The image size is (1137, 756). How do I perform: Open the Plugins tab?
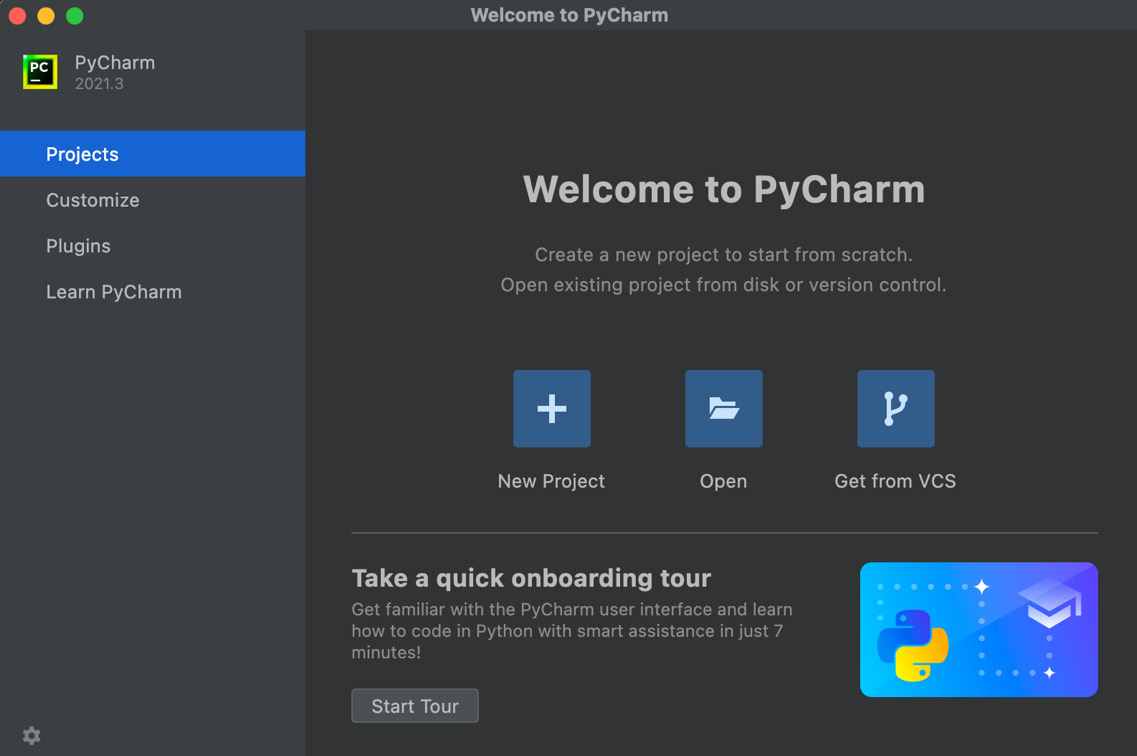152,246
